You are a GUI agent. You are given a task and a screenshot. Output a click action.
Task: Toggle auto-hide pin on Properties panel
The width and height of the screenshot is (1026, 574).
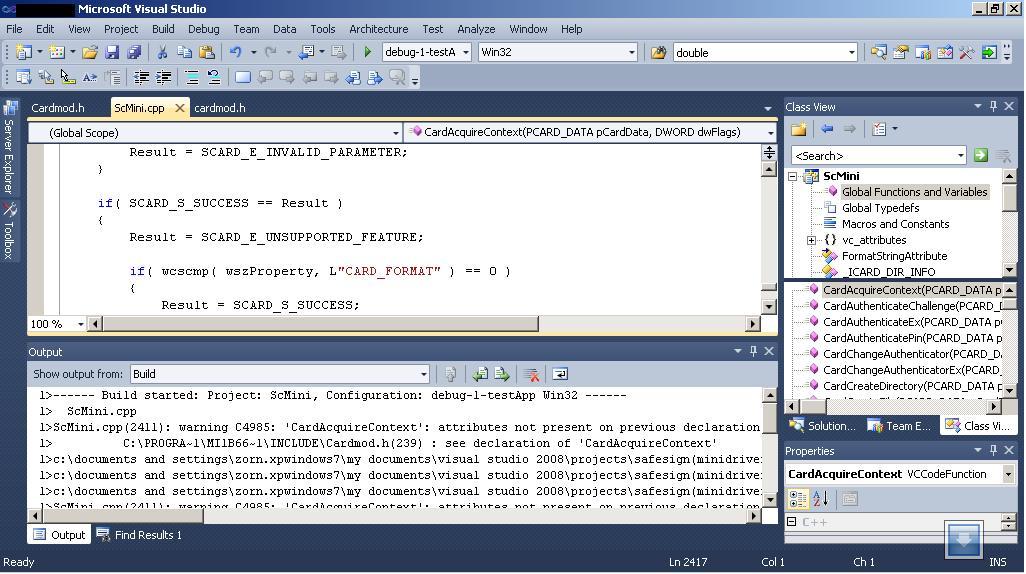(993, 450)
